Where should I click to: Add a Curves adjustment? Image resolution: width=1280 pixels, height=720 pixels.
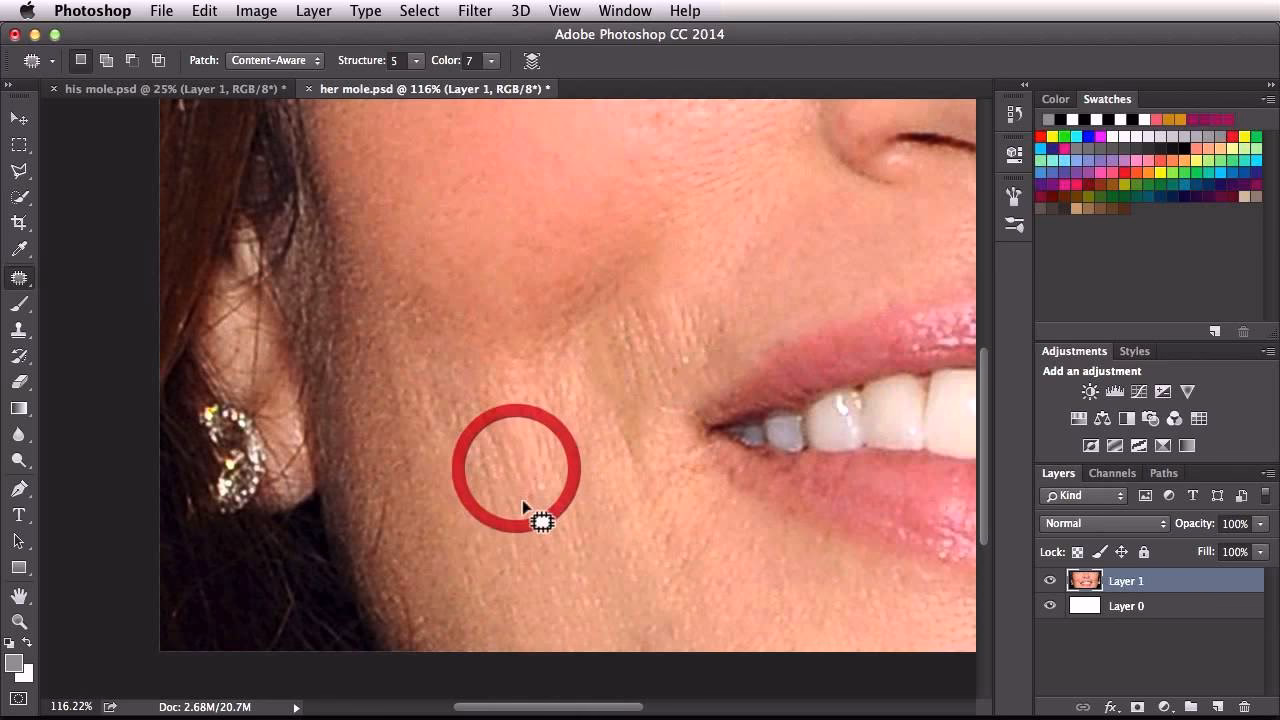click(1139, 391)
